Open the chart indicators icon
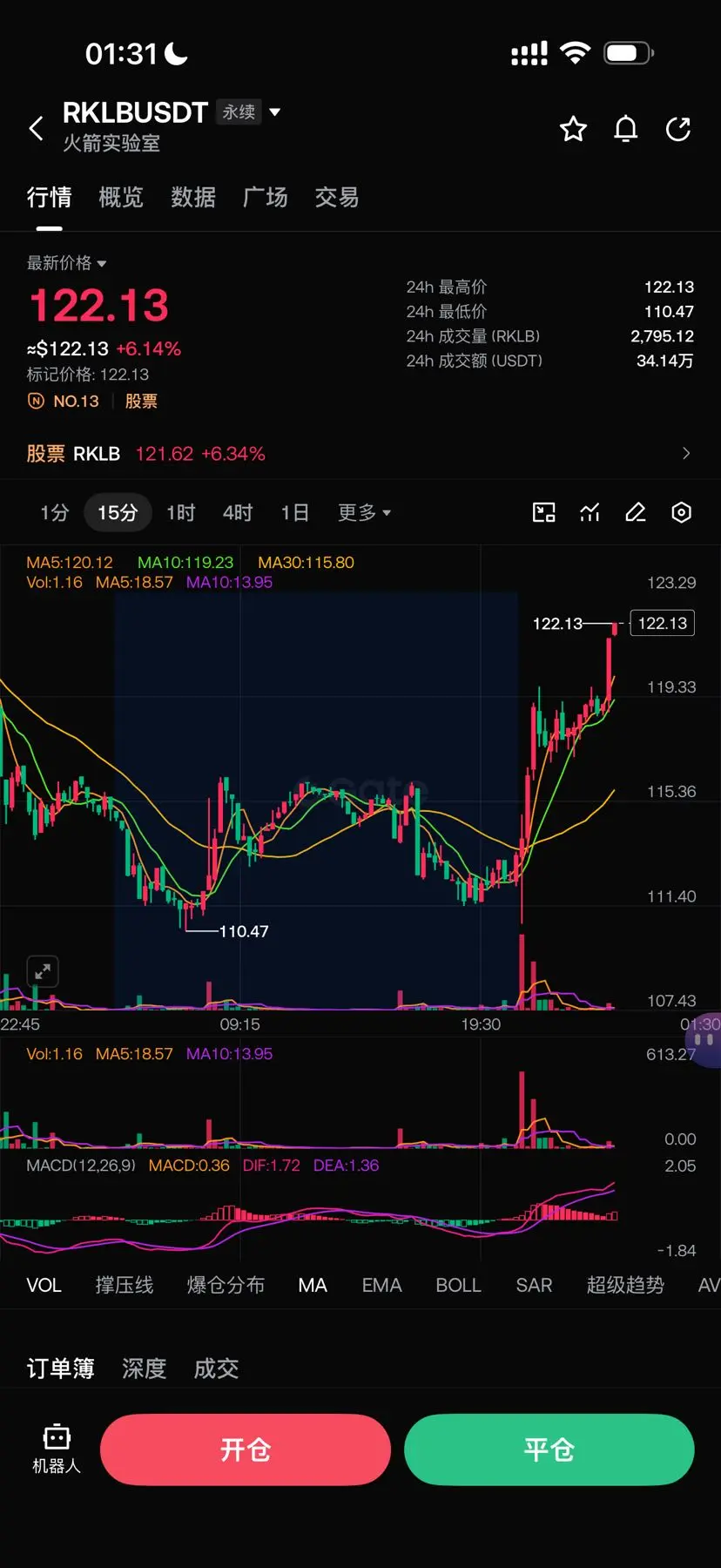This screenshot has width=721, height=1568. pyautogui.click(x=590, y=512)
